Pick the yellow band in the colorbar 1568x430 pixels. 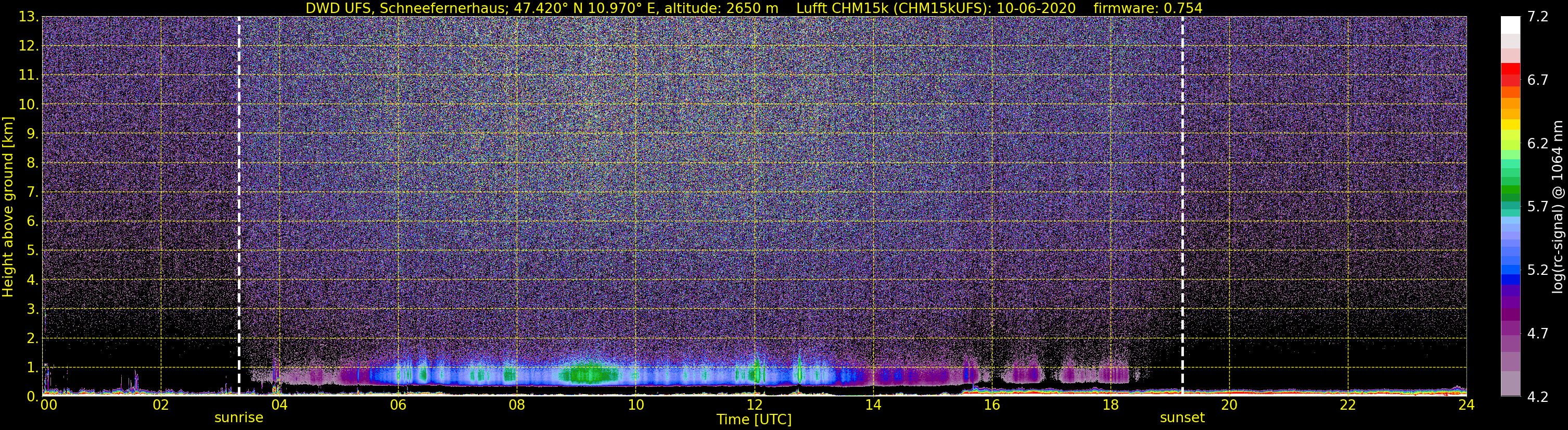(x=1510, y=125)
